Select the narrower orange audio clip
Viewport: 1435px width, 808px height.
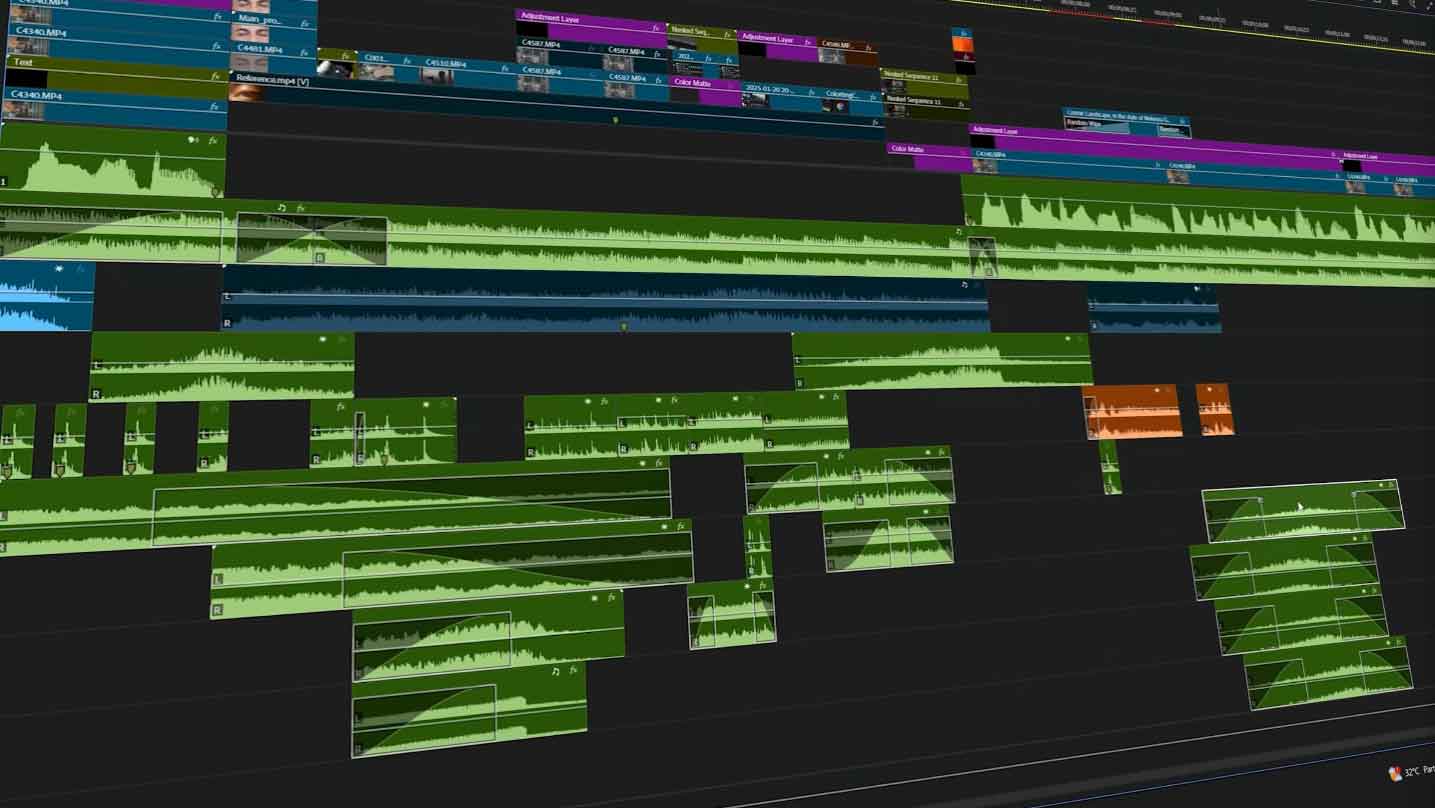point(1215,410)
